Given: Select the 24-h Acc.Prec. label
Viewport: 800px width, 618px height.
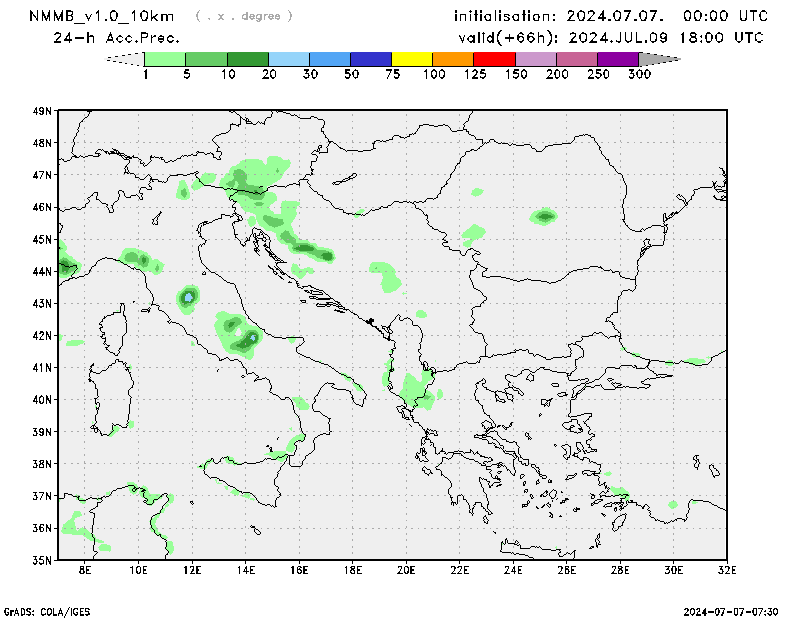Looking at the screenshot, I should pos(116,38).
